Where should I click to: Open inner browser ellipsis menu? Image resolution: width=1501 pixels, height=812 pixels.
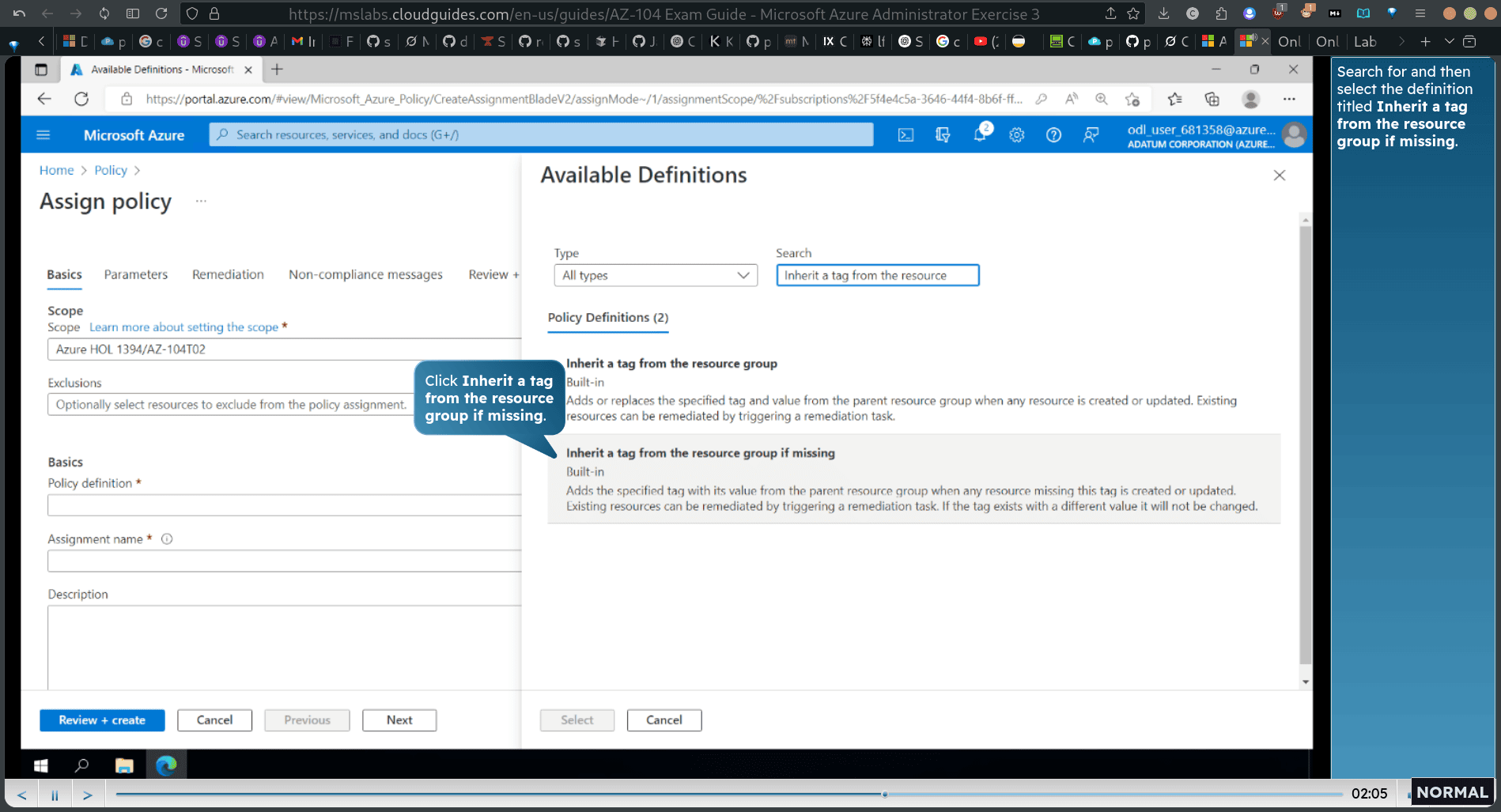tap(1289, 99)
